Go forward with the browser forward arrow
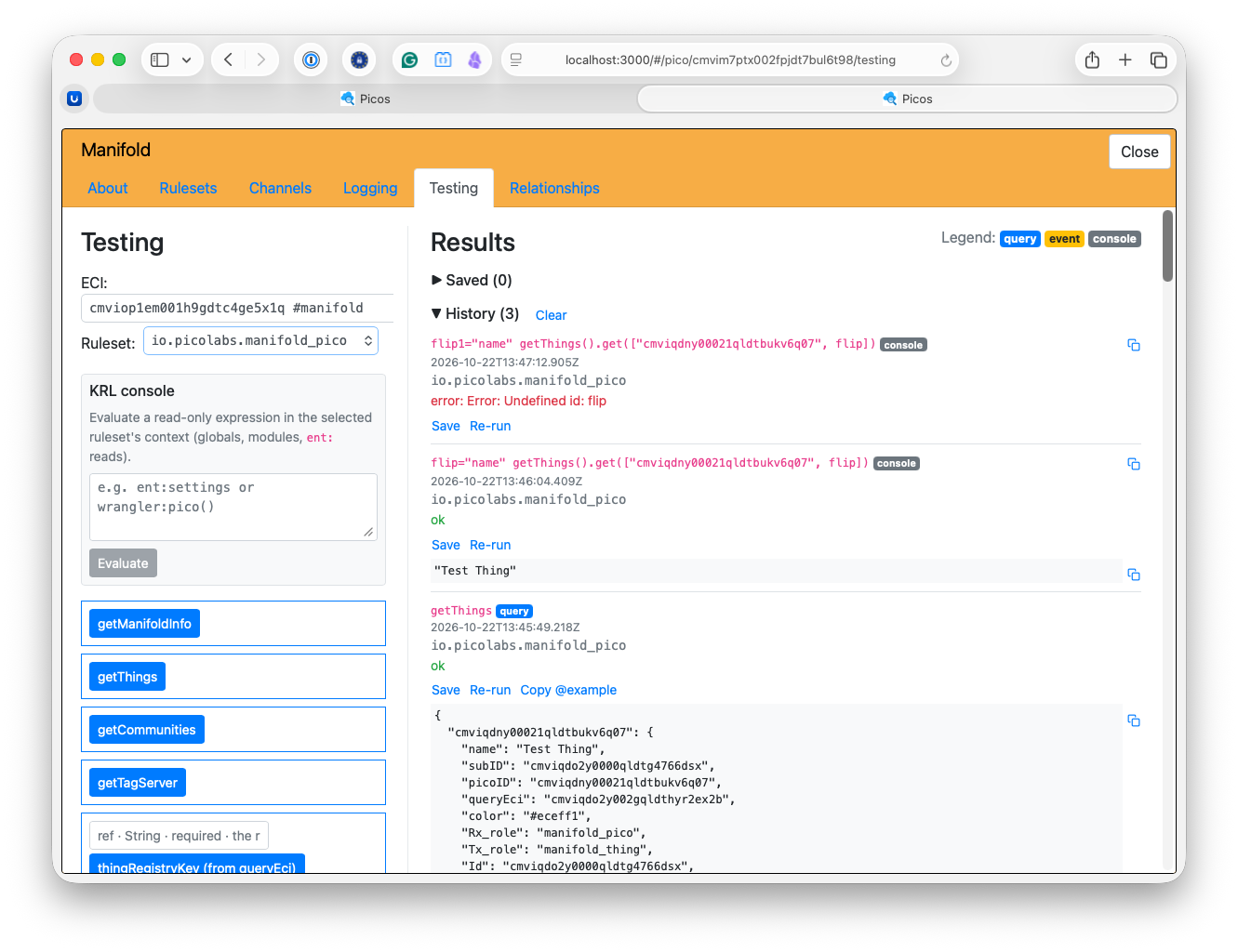The image size is (1238, 952). (x=261, y=59)
